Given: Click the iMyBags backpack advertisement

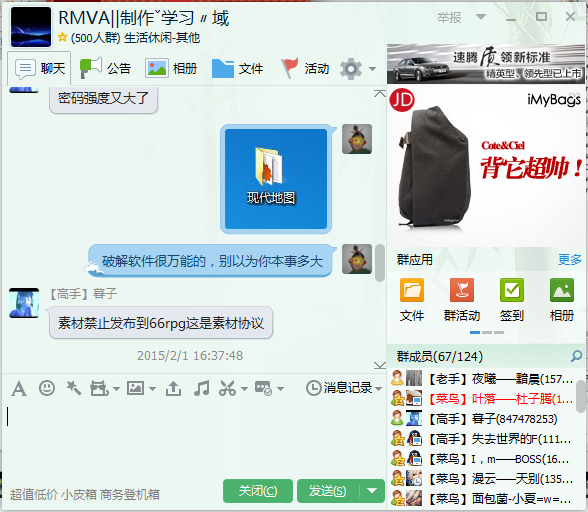Looking at the screenshot, I should point(486,165).
